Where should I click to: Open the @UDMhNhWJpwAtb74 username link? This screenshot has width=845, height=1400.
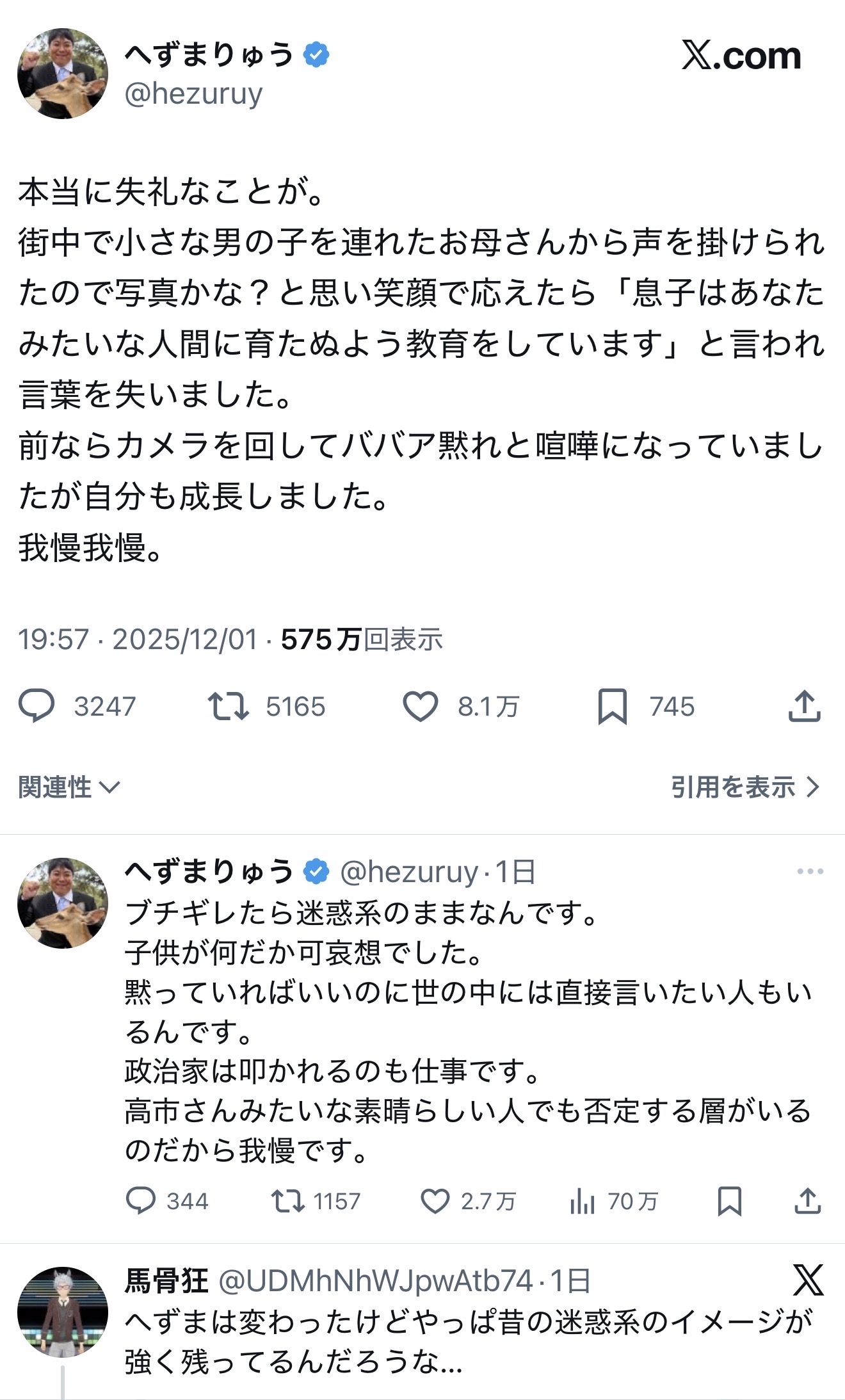(376, 1281)
